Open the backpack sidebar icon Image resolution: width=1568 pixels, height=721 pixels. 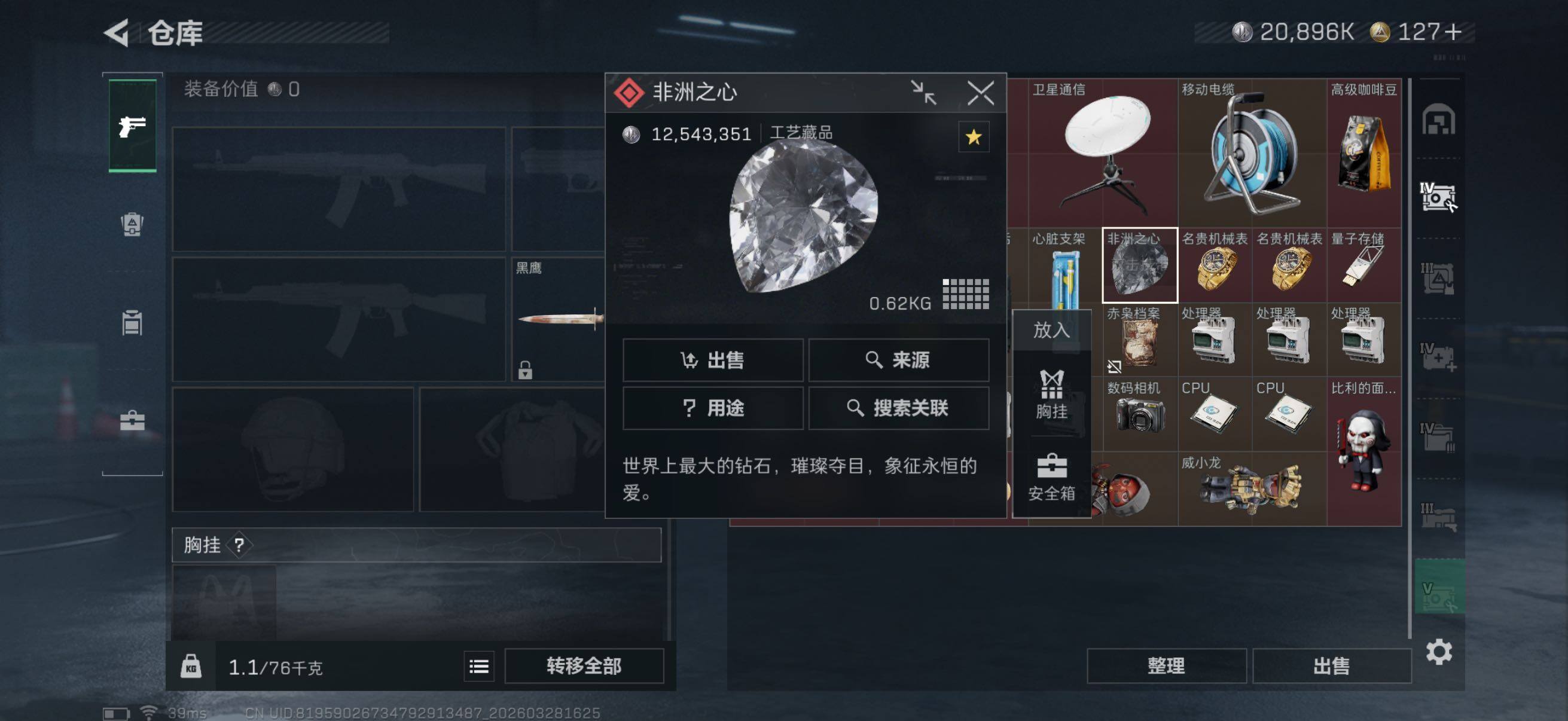[x=132, y=225]
